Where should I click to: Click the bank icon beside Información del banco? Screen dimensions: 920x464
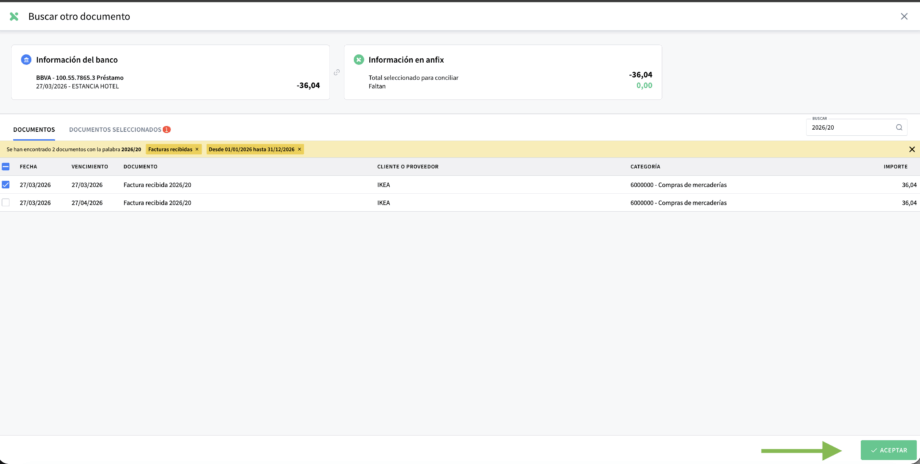click(x=26, y=59)
